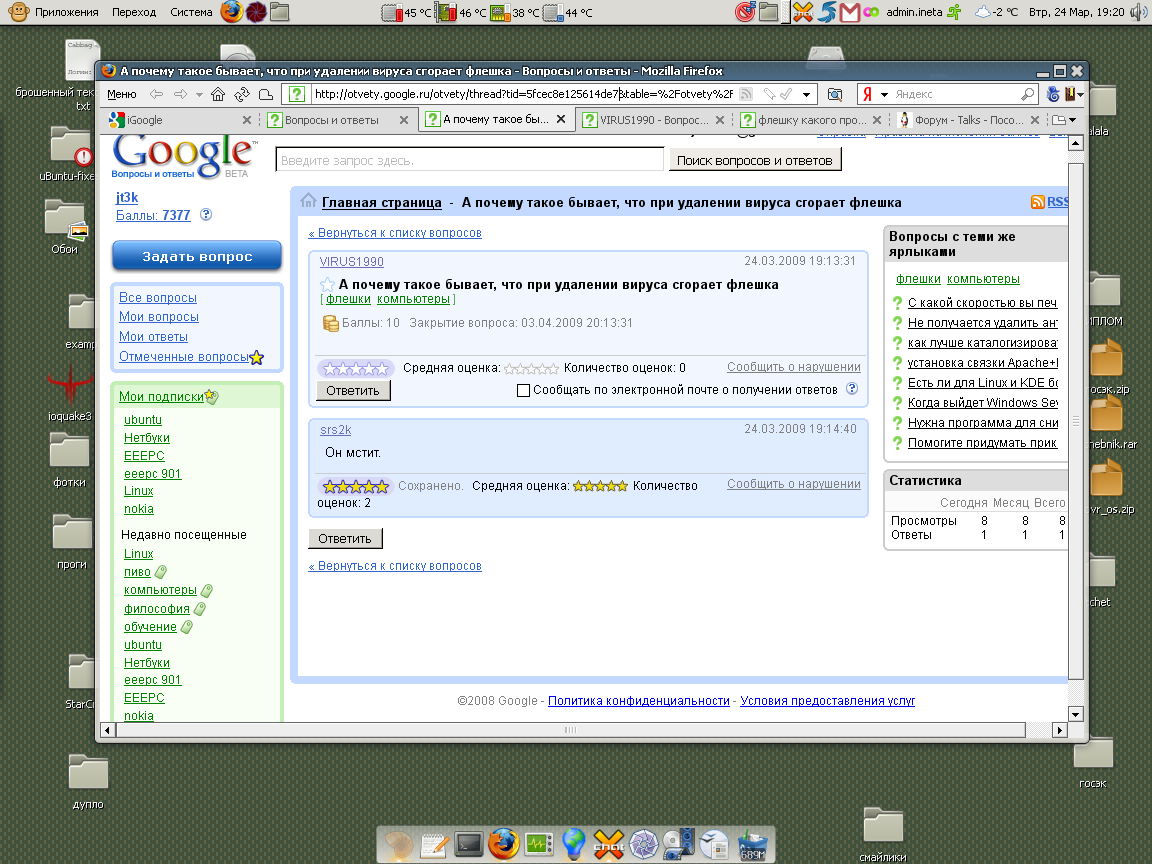Click the help icon beside Баллы: 7377
The height and width of the screenshot is (864, 1152).
pos(206,215)
